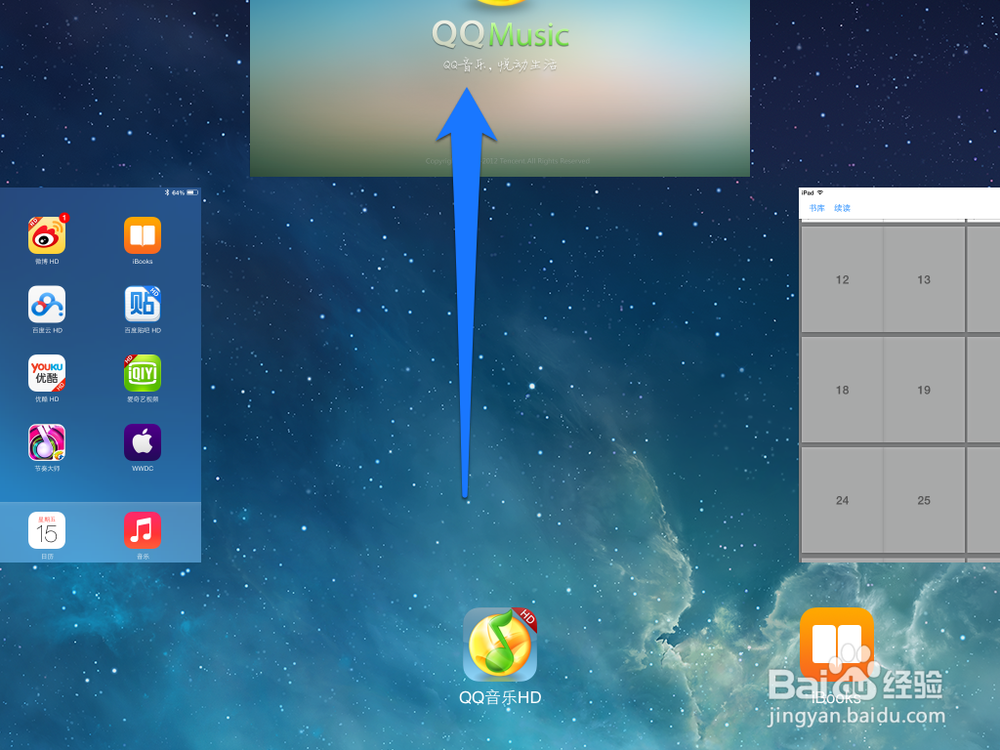Screen dimensions: 1000x750
Task: Select book slot 24 in iBooks card
Action: coord(842,500)
